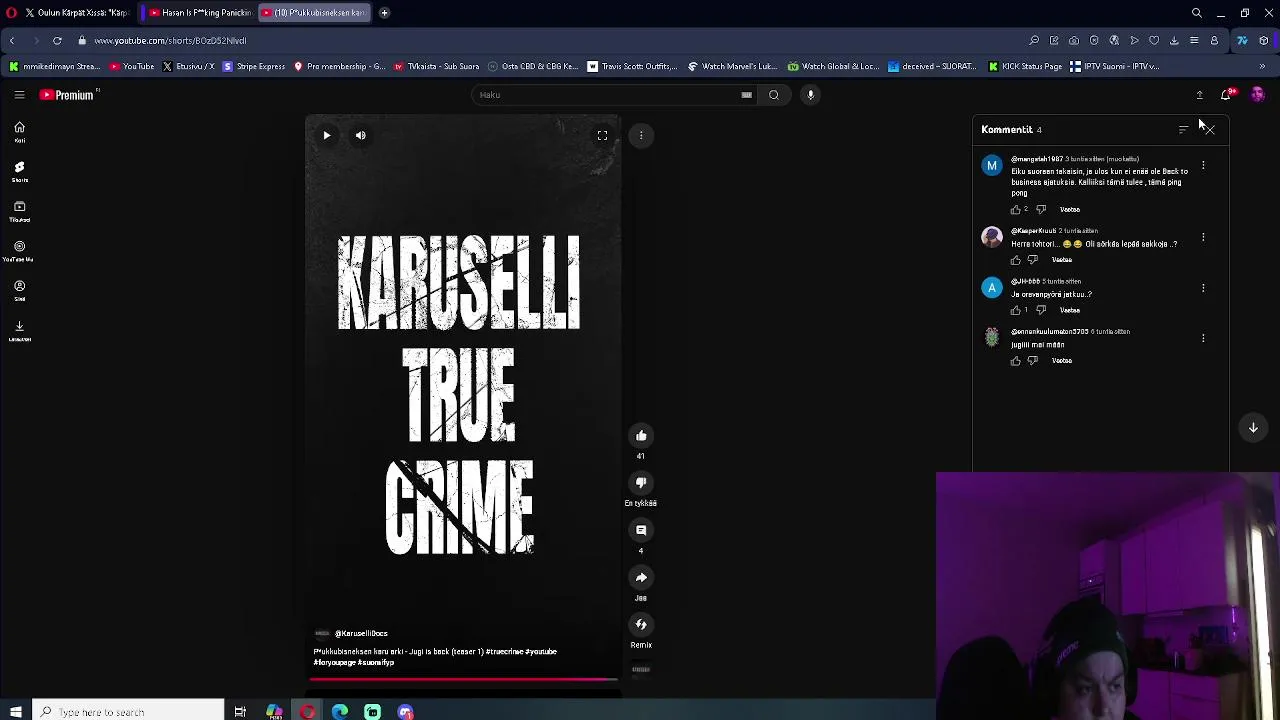Screen dimensions: 1280x720
Task: Like the @mangatah1987 comment
Action: click(x=1016, y=209)
